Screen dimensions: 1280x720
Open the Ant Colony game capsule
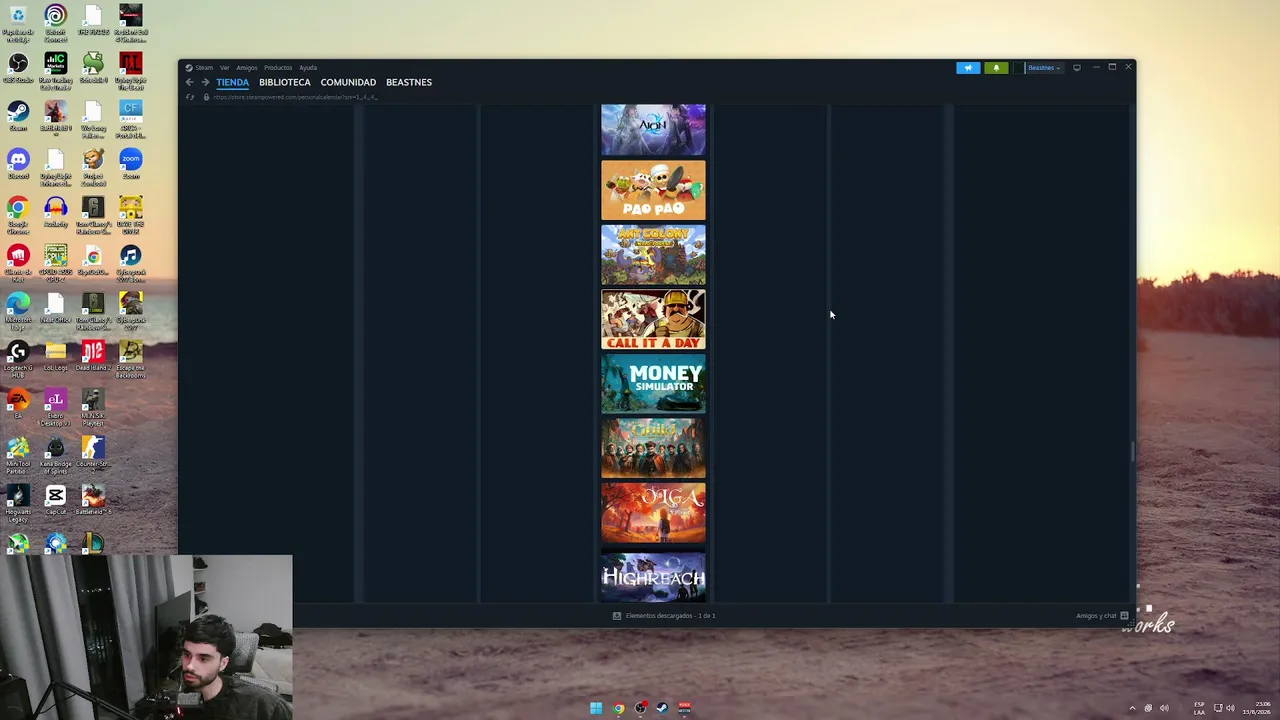[x=653, y=255]
